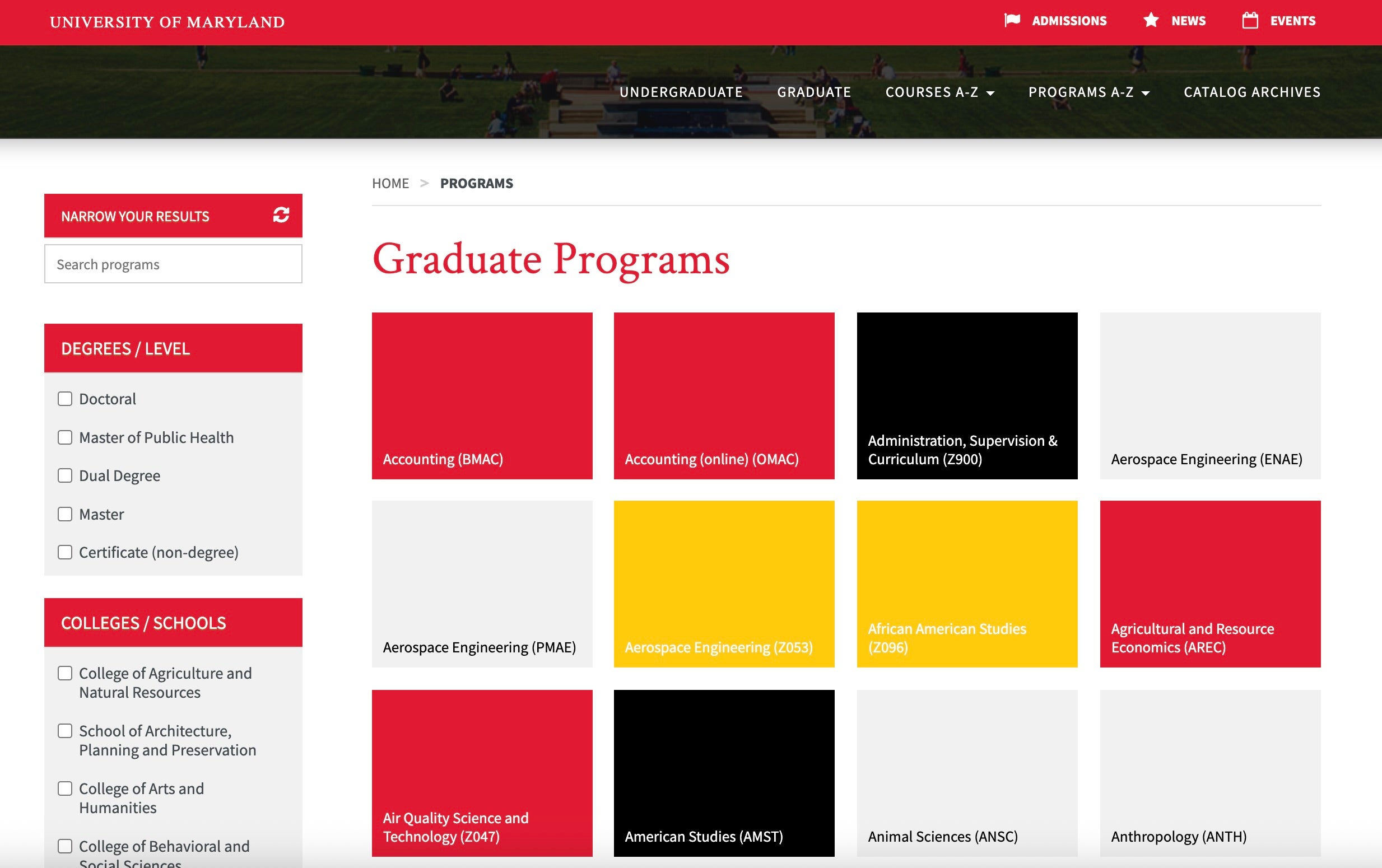Click the refresh icon in Narrow Your Results
The image size is (1382, 868).
(x=281, y=216)
